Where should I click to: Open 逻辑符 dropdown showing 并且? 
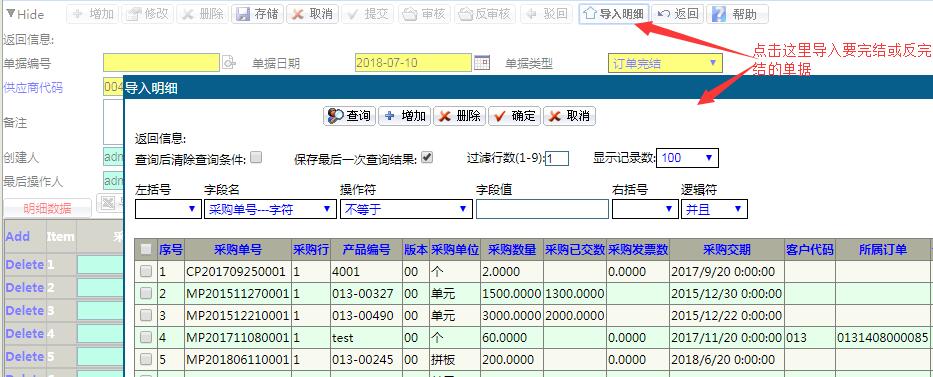coord(714,209)
